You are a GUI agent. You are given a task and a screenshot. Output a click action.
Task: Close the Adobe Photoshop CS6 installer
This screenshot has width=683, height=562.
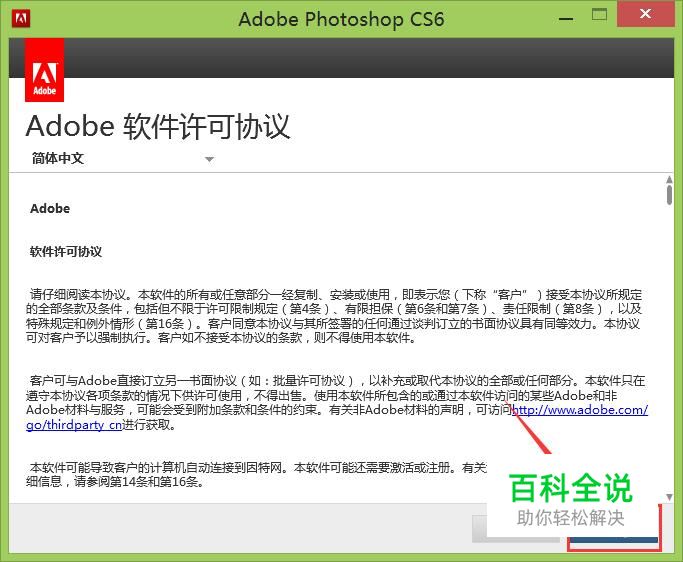point(646,14)
